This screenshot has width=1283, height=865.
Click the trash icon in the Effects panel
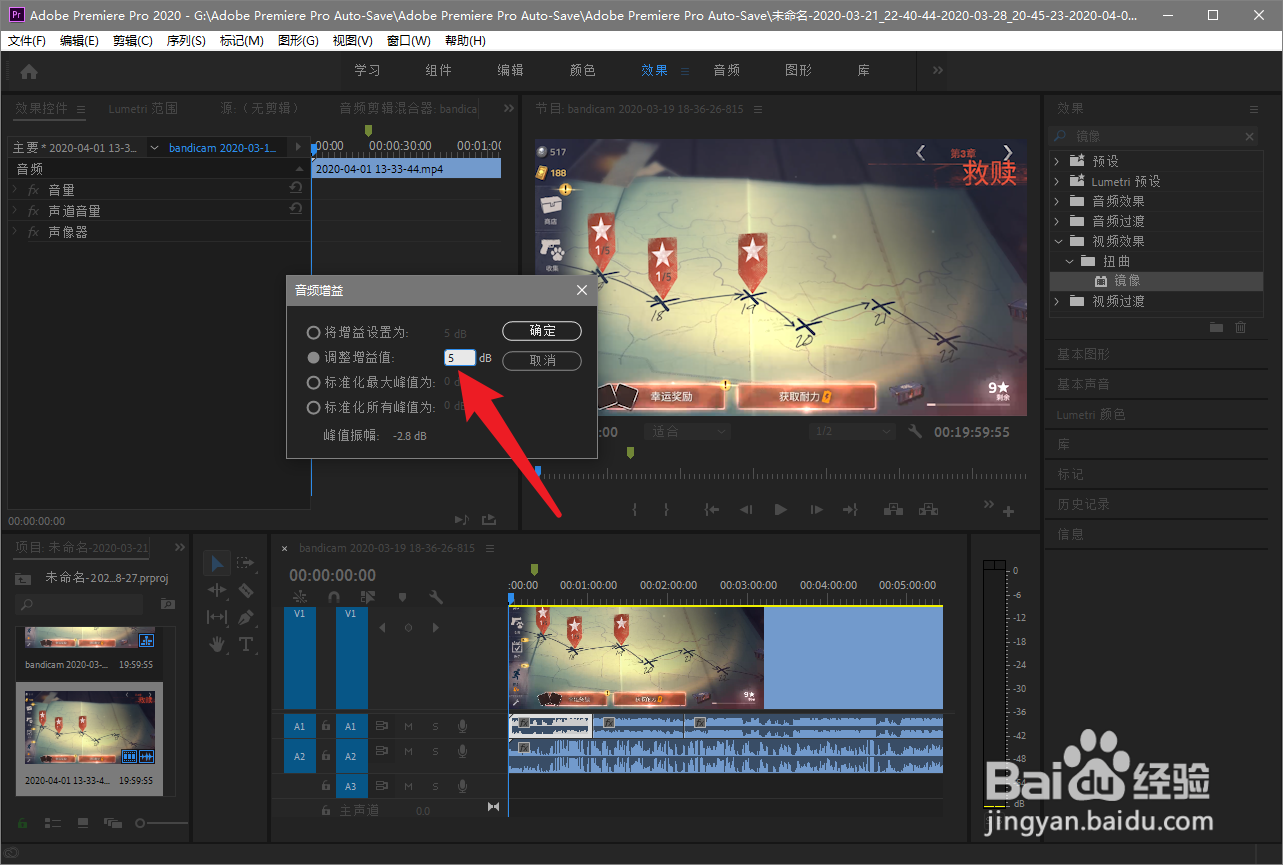[x=1241, y=327]
